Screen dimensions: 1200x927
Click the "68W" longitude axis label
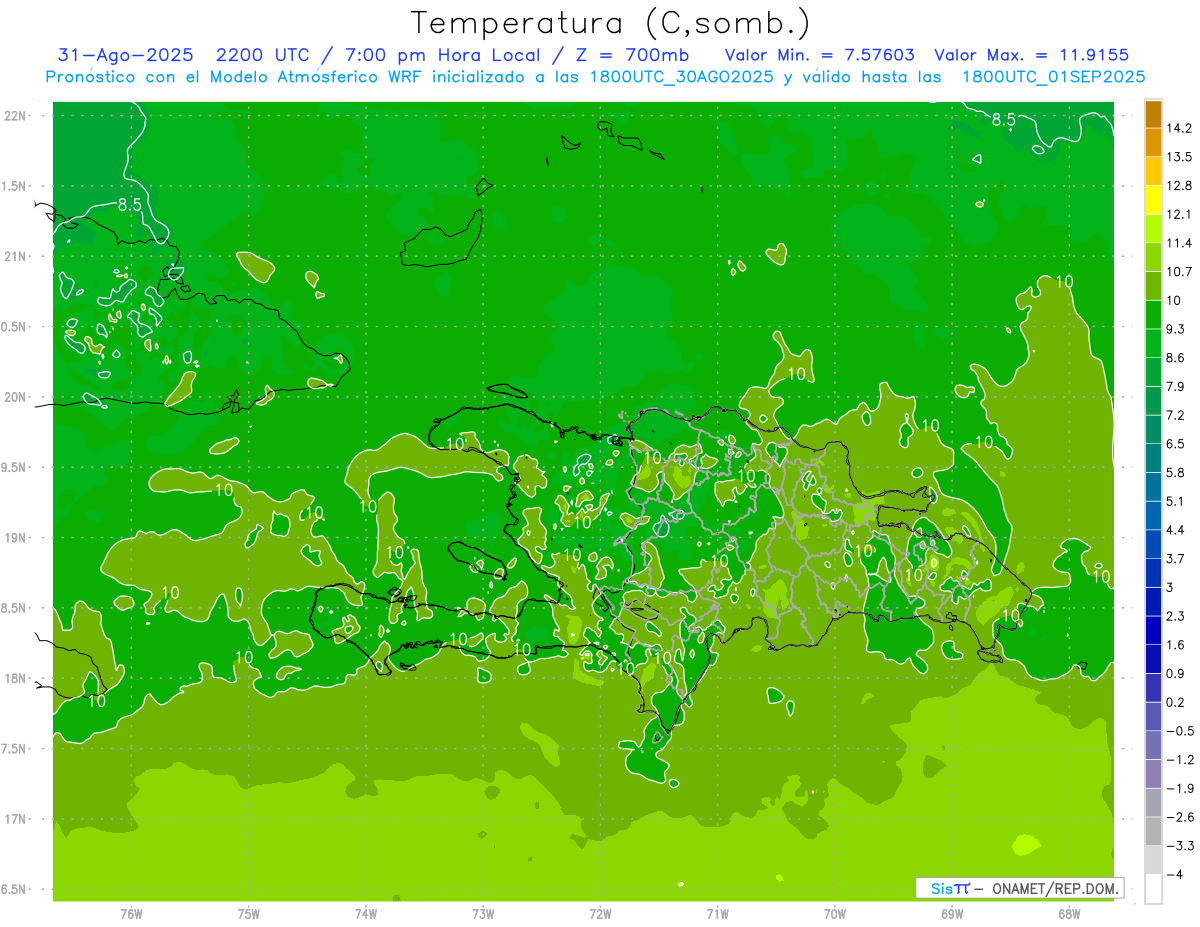pyautogui.click(x=1068, y=914)
